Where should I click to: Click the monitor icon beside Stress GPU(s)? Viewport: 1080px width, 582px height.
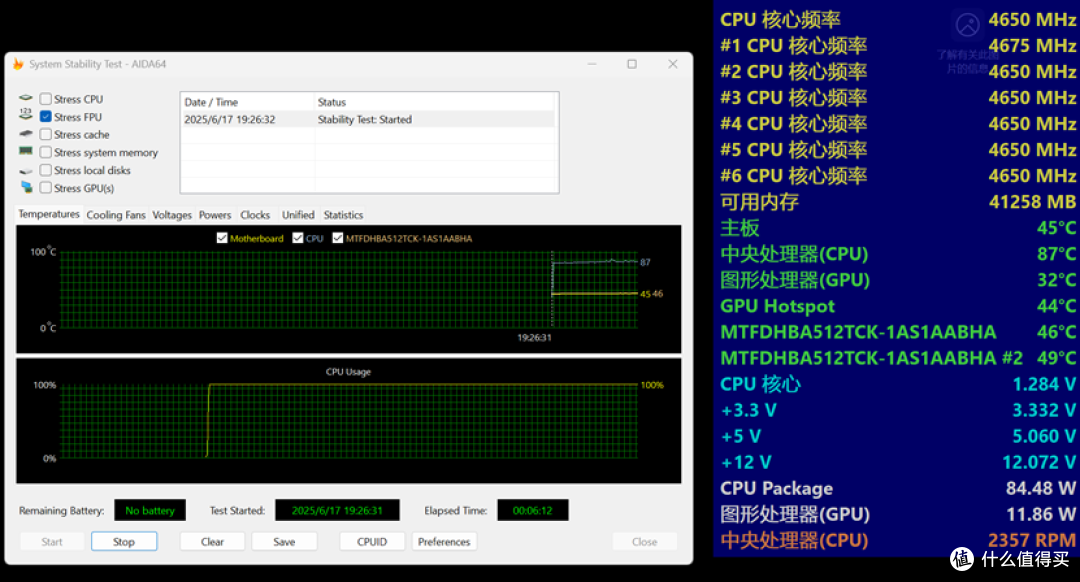click(x=26, y=187)
